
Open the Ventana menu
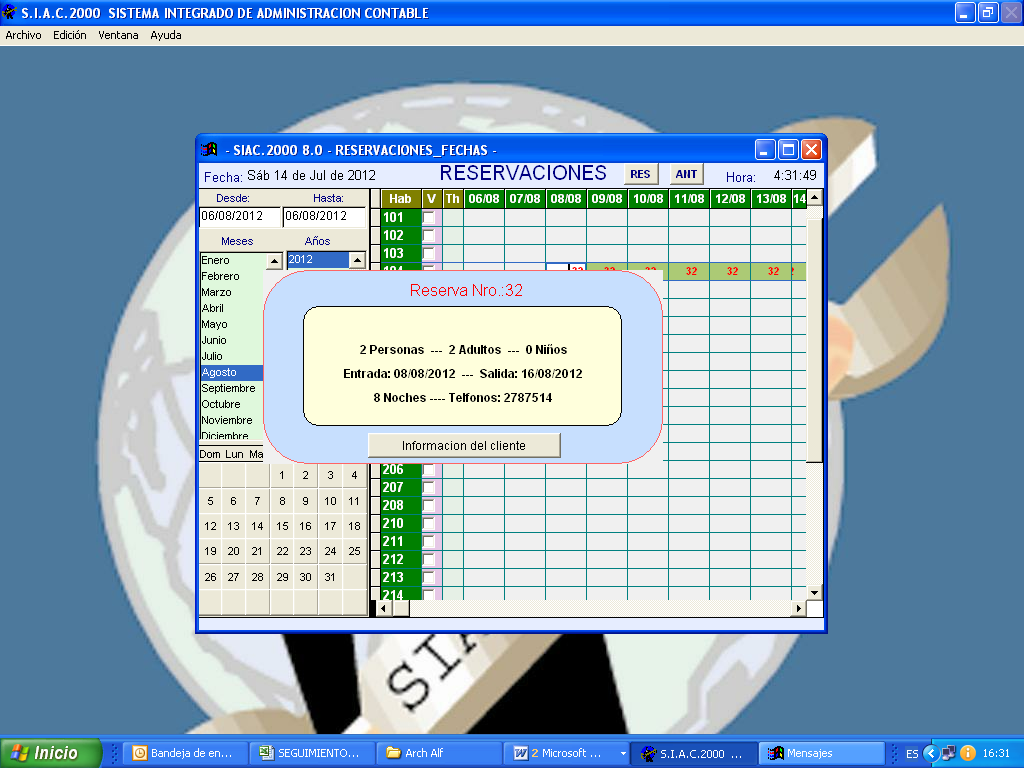[x=118, y=35]
